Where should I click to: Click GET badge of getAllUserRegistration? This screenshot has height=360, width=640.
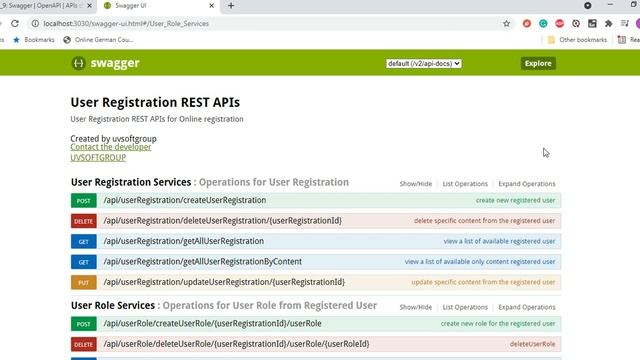(84, 242)
